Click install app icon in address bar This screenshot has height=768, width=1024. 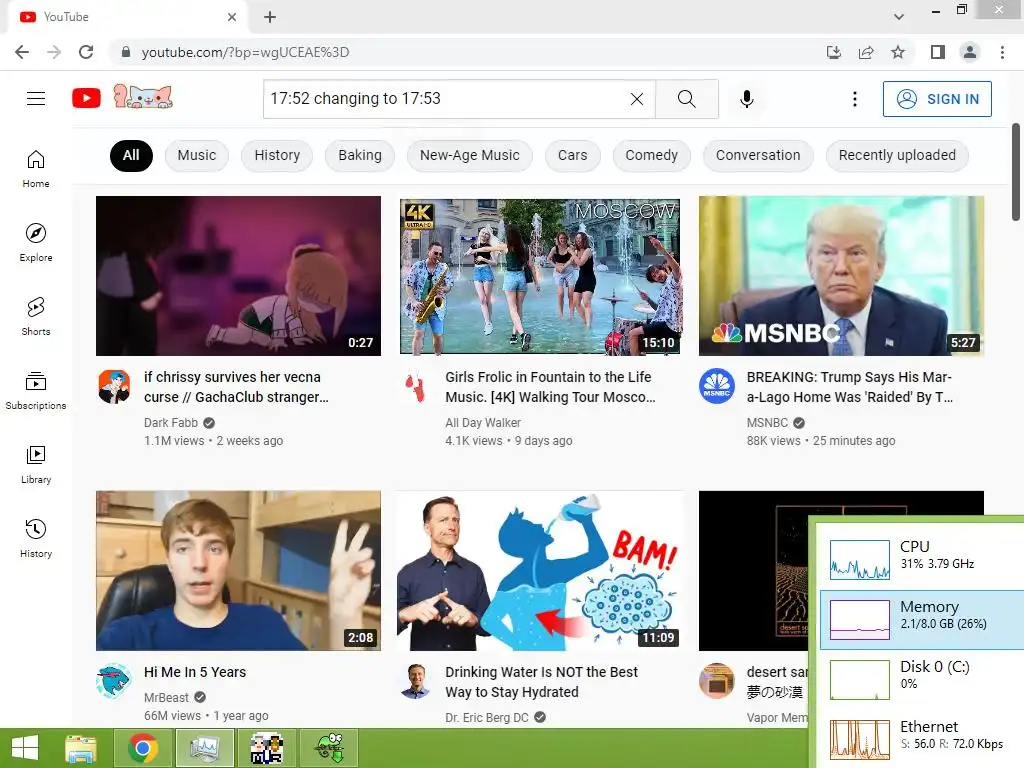click(x=834, y=52)
